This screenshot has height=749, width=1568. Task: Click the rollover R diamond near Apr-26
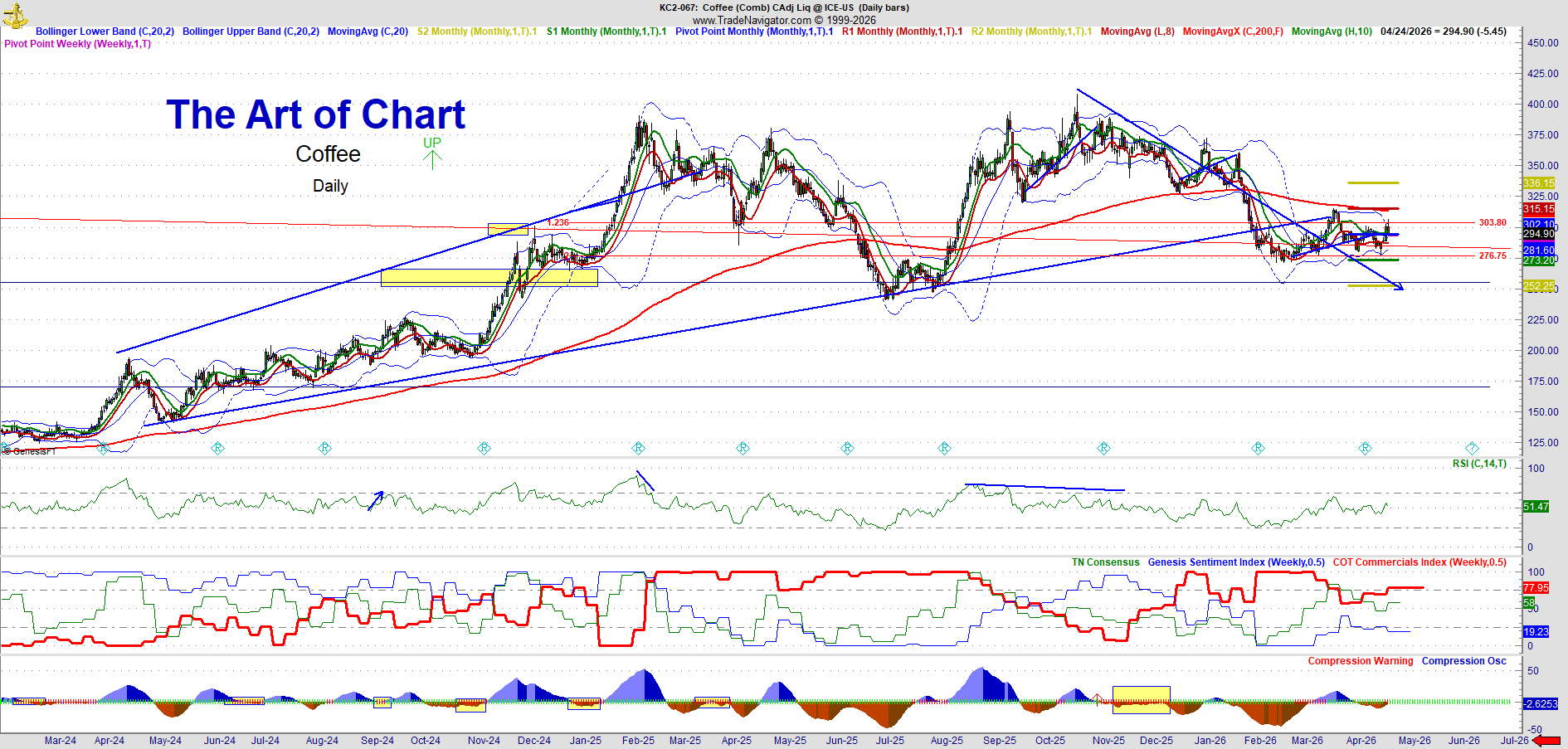(1365, 448)
